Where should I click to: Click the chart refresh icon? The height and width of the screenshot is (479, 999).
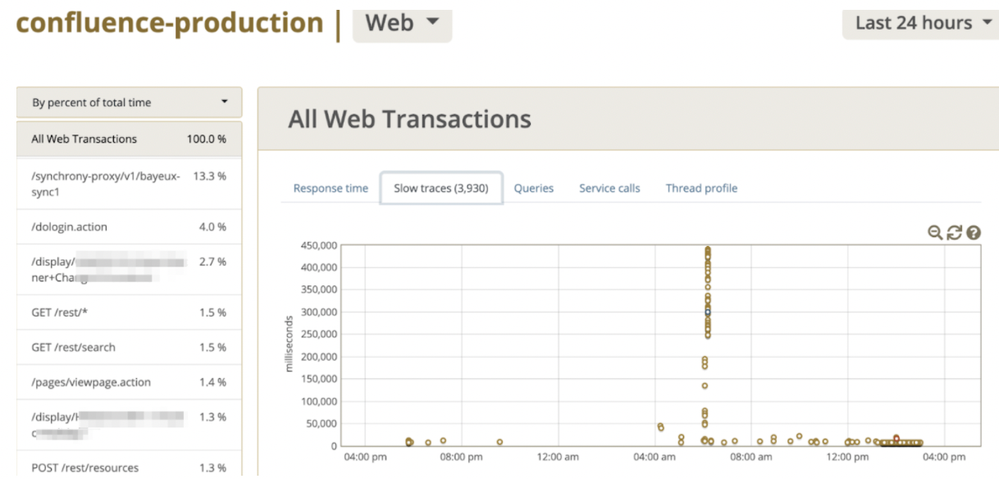point(954,232)
